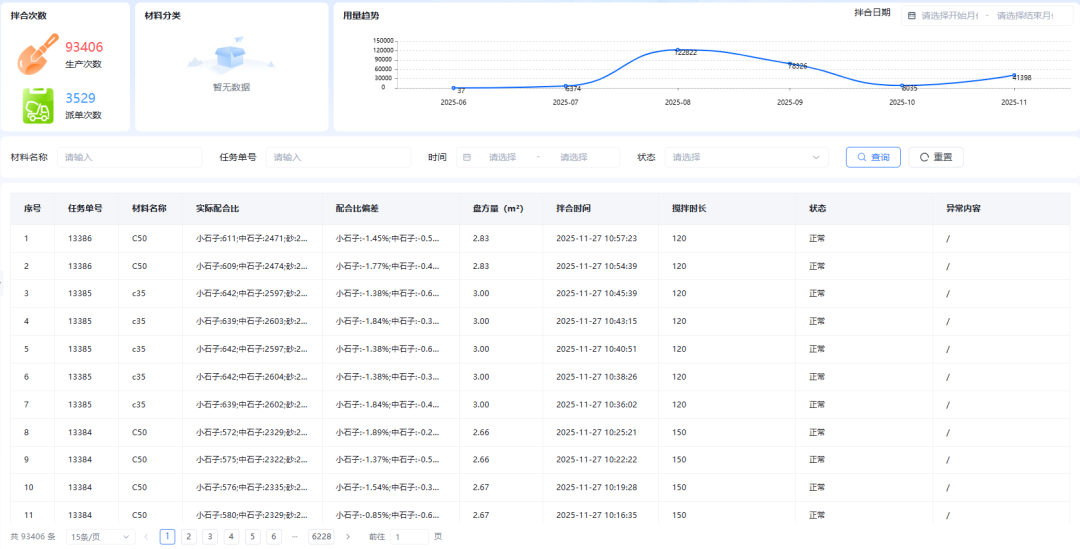Open the 15条/页 page size dropdown
The height and width of the screenshot is (549, 1080).
click(x=100, y=537)
